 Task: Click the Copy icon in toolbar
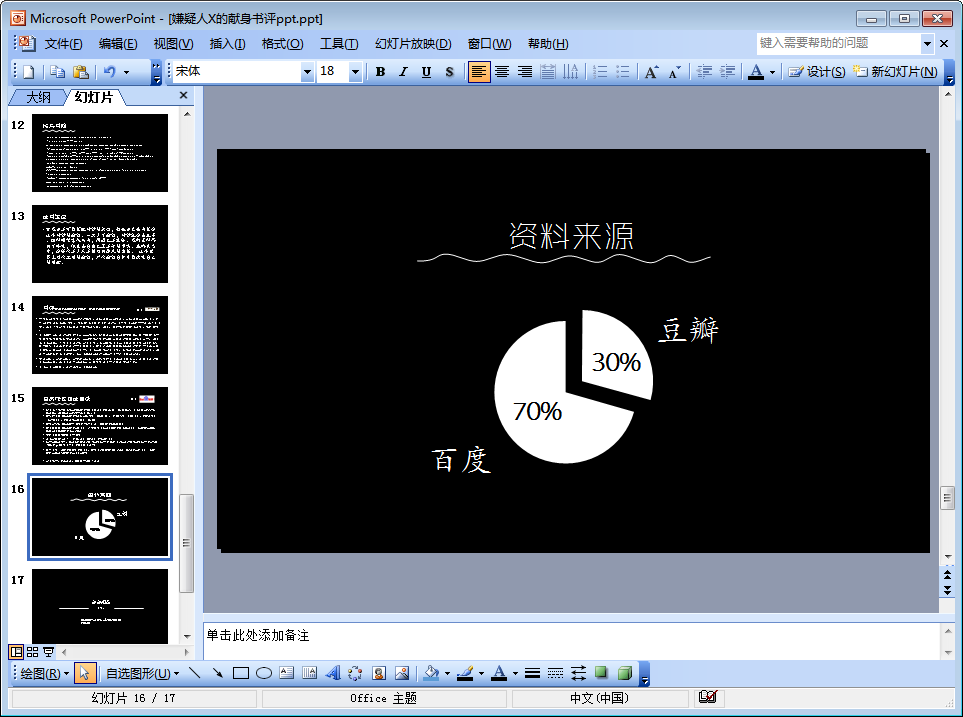point(57,72)
